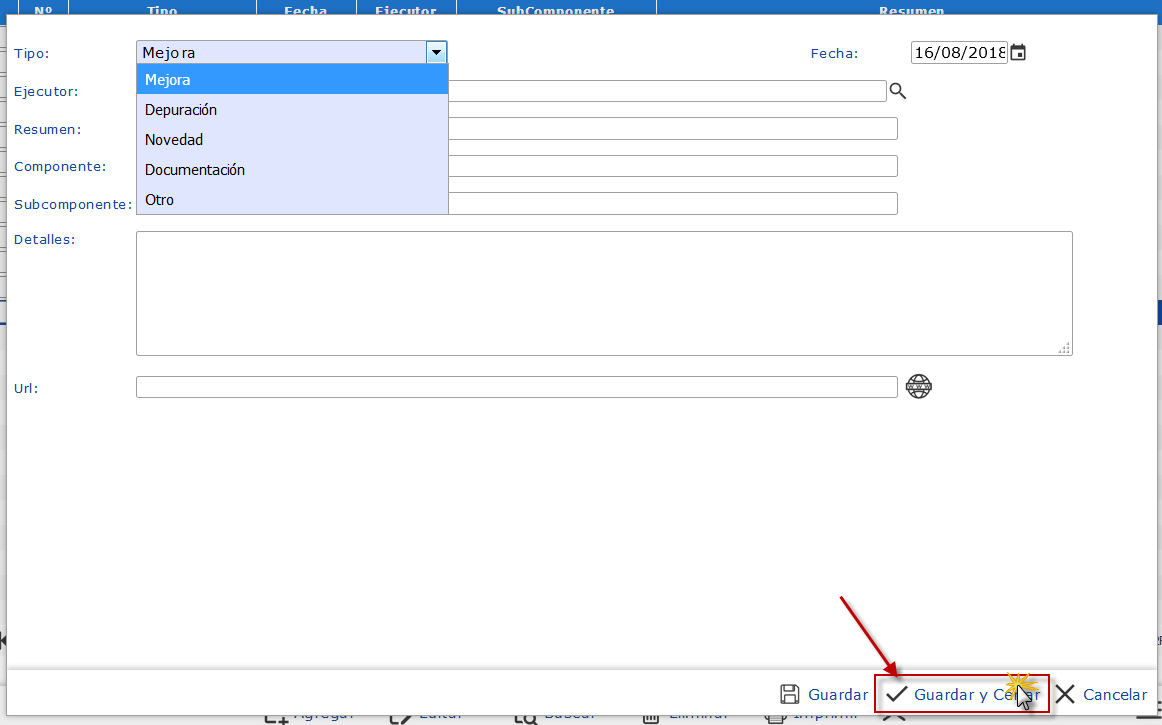Focus the Fecha date field
The width and height of the screenshot is (1162, 725).
959,53
